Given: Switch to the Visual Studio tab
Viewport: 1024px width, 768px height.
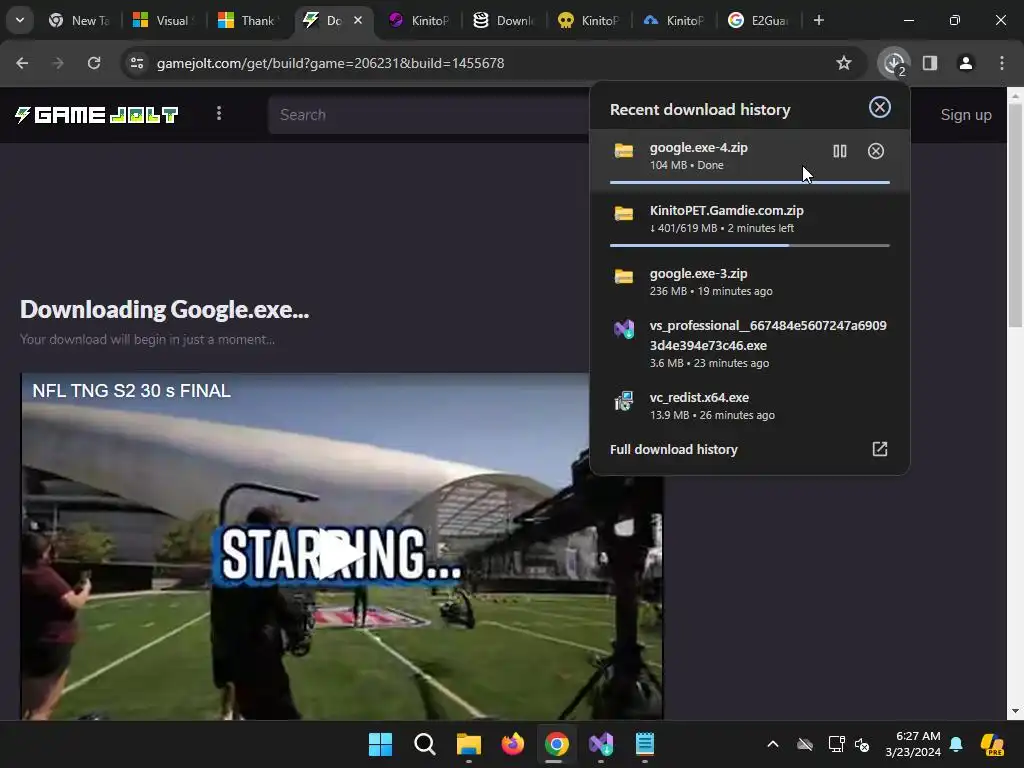Looking at the screenshot, I should [163, 20].
